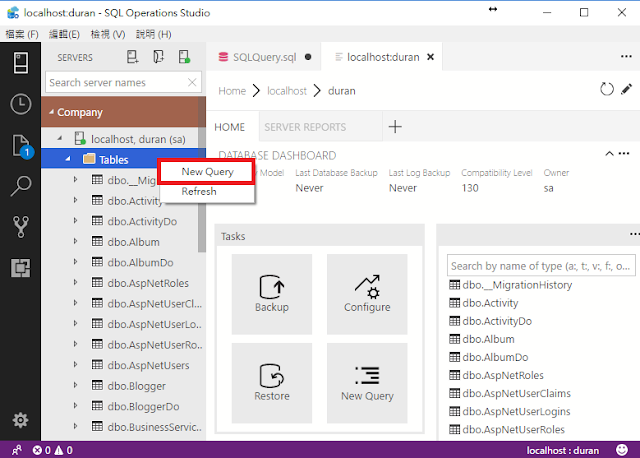Viewport: 640px width, 458px height.
Task: Click Show Active Connections icon
Action: (184, 57)
